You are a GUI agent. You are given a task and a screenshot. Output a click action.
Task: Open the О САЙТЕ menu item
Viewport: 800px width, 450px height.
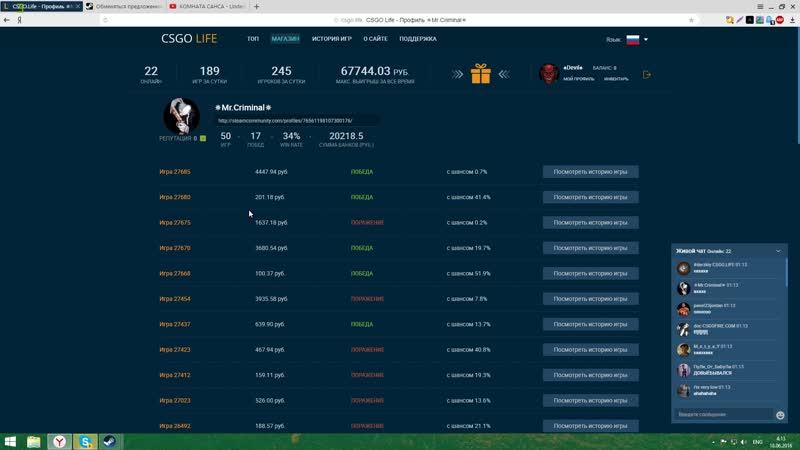click(376, 39)
